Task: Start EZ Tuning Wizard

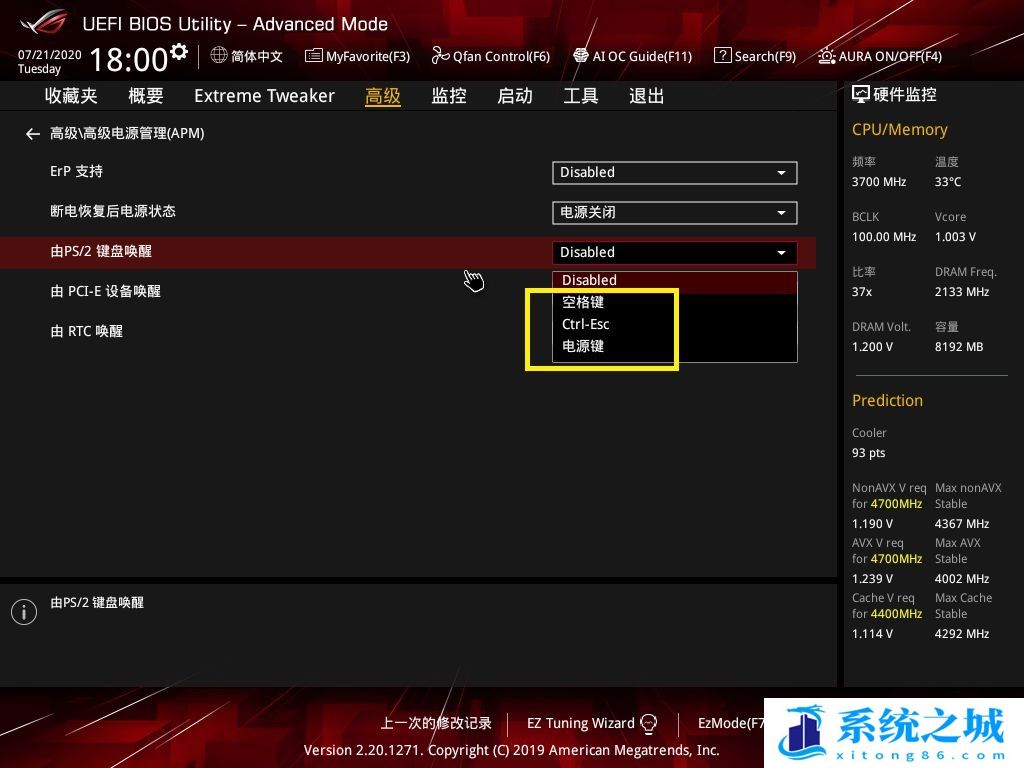Action: click(581, 724)
